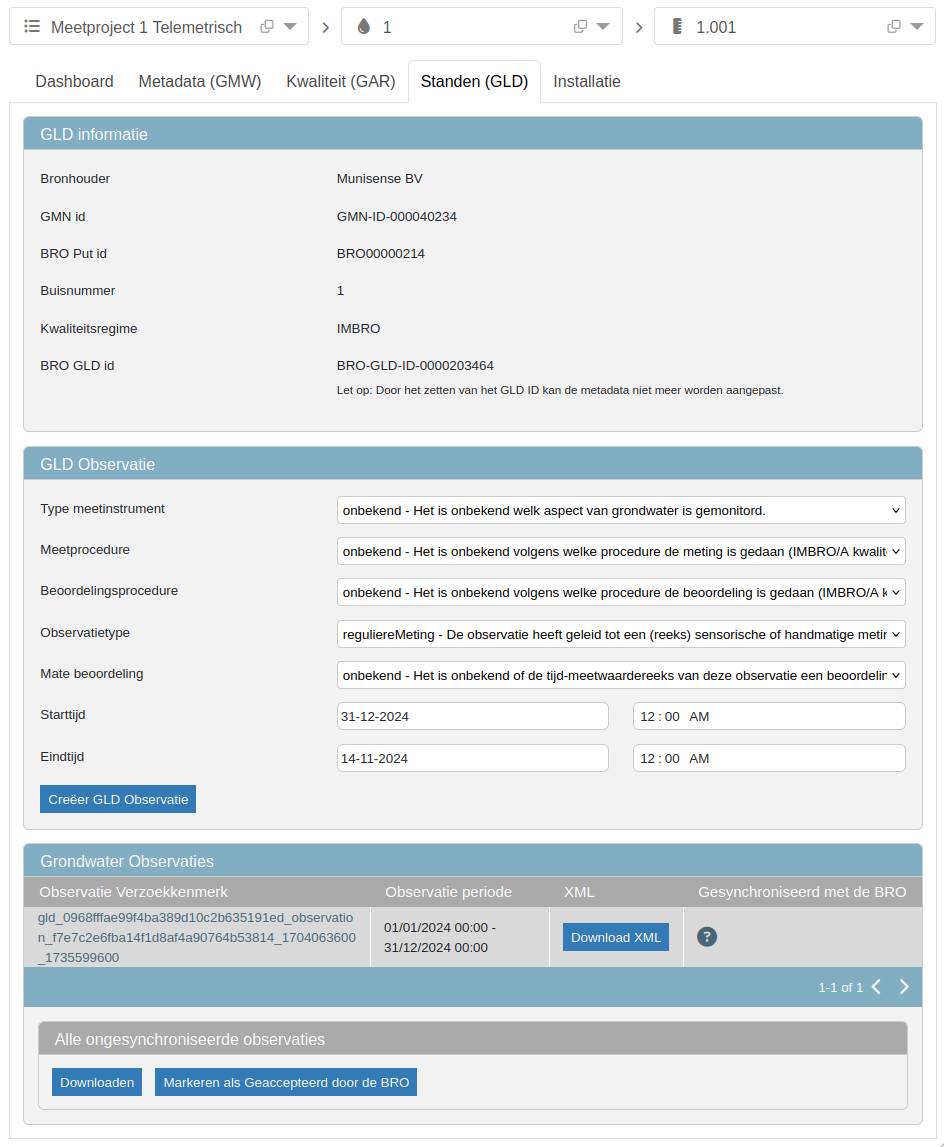Viewport: 944px width, 1147px height.
Task: Open the Type meetinstrument dropdown
Action: [x=621, y=510]
